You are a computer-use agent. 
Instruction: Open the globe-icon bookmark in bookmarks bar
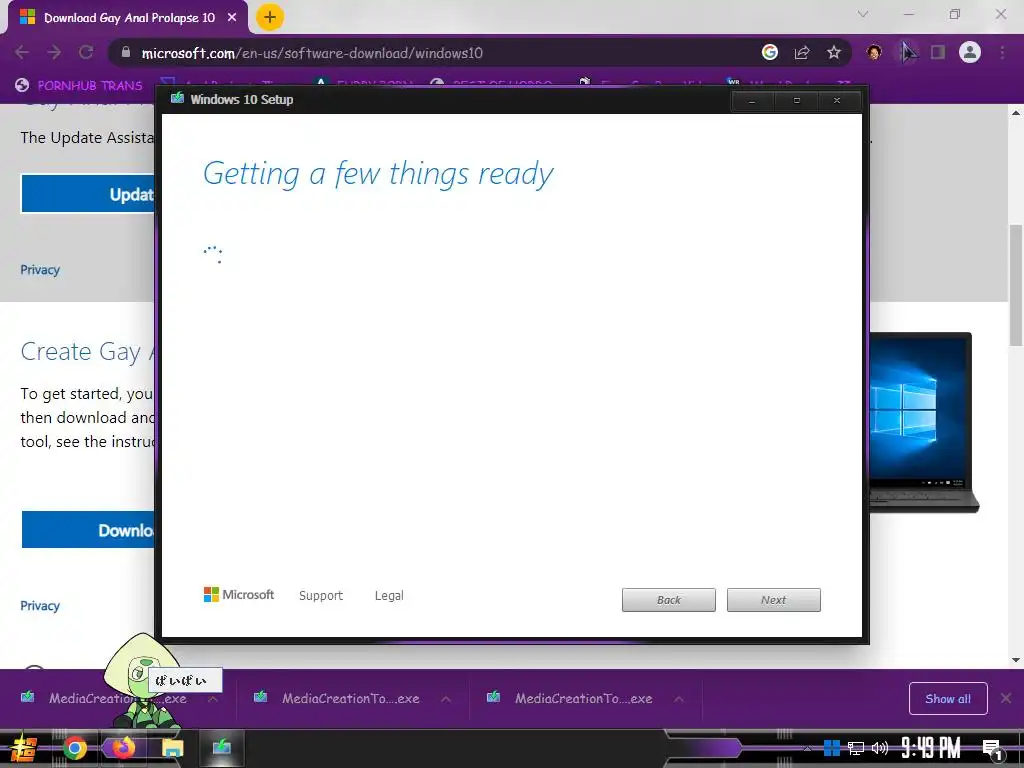(x=79, y=86)
